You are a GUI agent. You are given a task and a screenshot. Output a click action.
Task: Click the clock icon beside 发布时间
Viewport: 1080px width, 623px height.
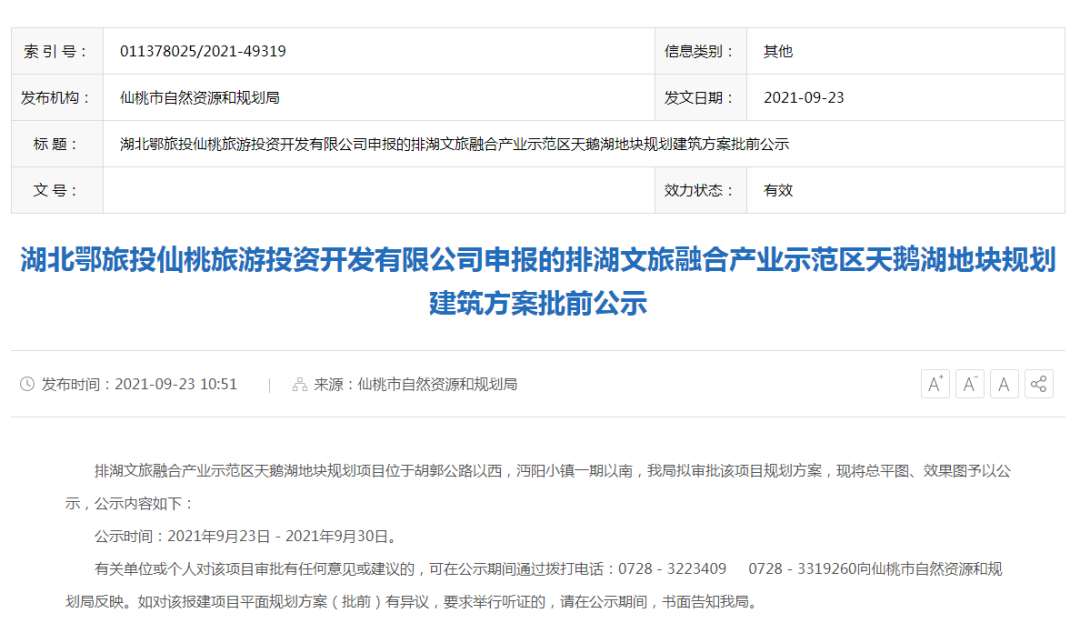click(x=27, y=384)
